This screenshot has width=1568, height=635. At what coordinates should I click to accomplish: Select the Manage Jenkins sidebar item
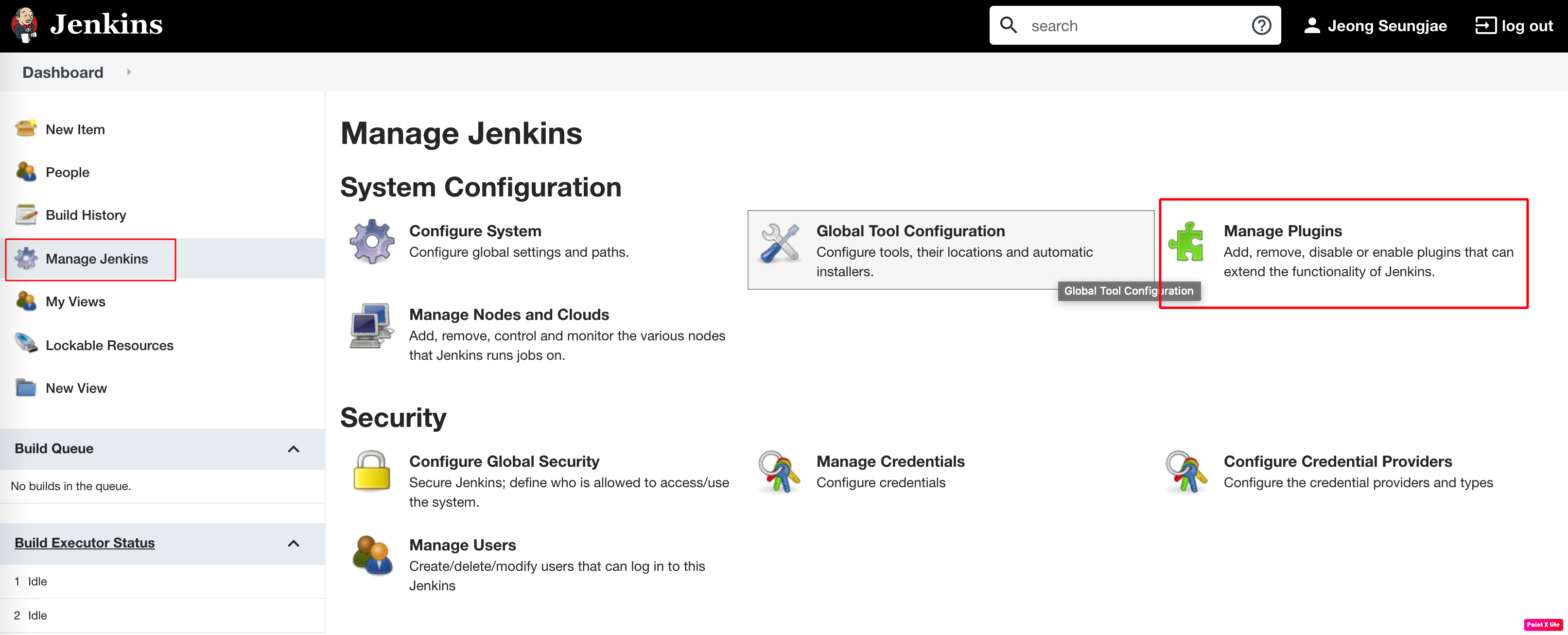pyautogui.click(x=97, y=258)
